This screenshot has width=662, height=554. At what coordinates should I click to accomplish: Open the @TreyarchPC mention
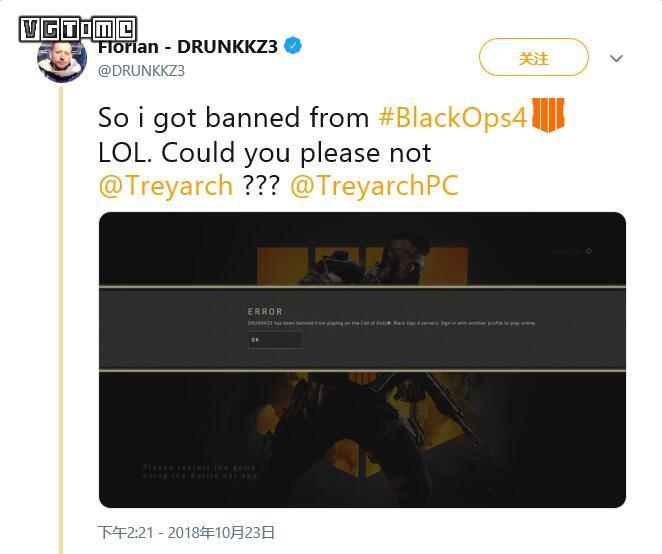coord(374,185)
